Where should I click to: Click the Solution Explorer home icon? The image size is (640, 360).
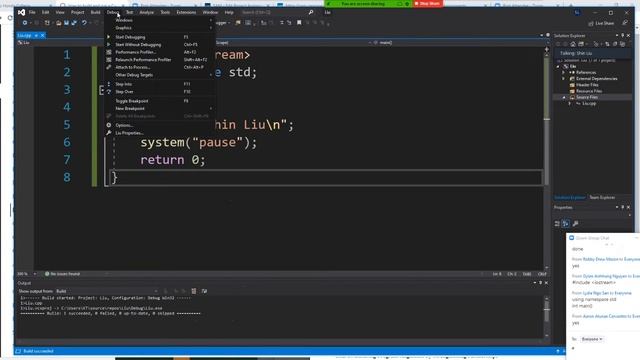(x=573, y=44)
